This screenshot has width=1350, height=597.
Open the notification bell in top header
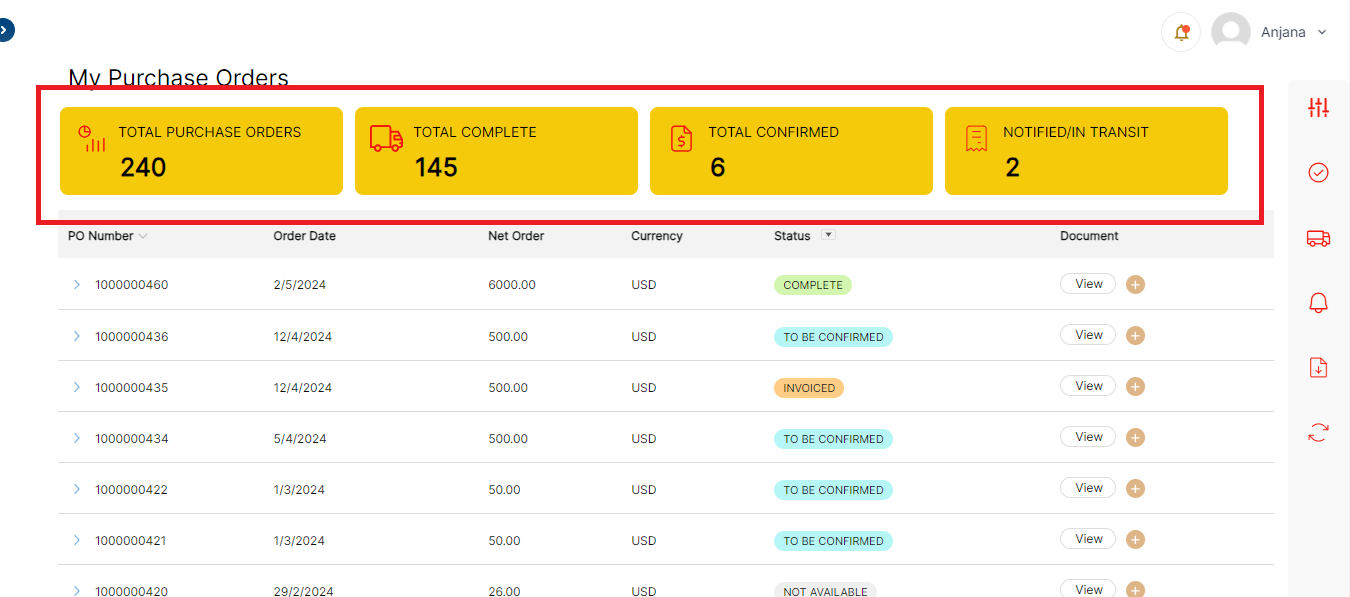(x=1181, y=33)
